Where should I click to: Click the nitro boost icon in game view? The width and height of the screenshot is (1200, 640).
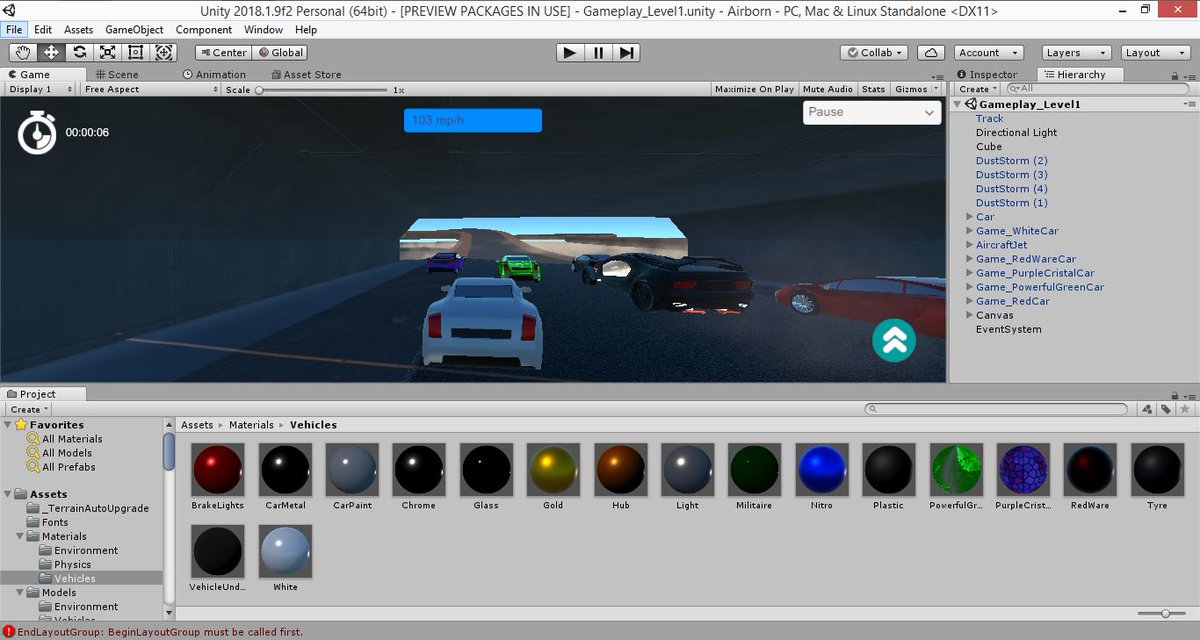[894, 340]
